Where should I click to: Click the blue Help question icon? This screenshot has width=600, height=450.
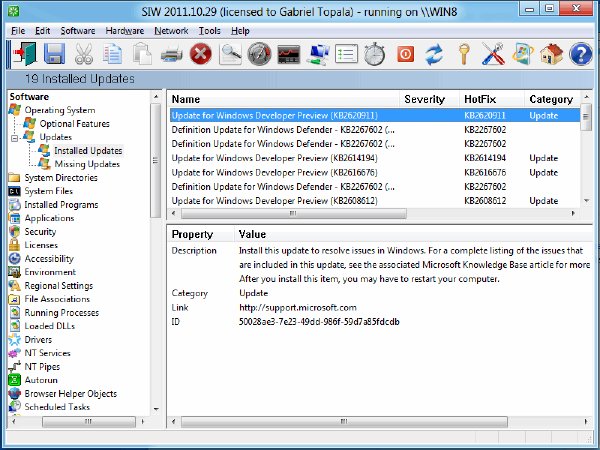580,54
